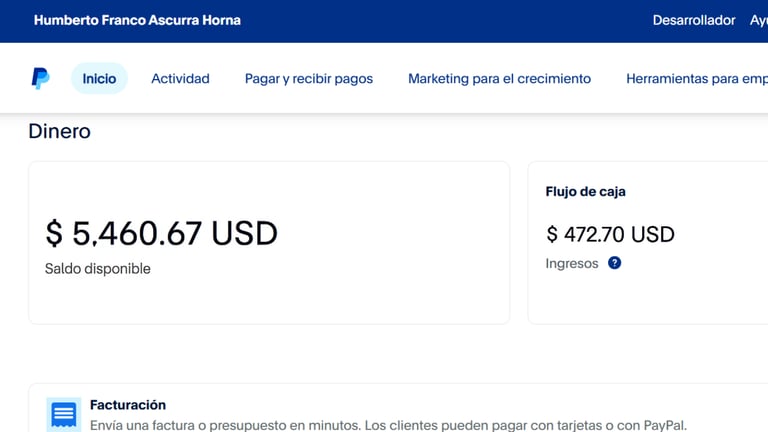Open the Actividad tab
The height and width of the screenshot is (432, 768).
pos(180,78)
